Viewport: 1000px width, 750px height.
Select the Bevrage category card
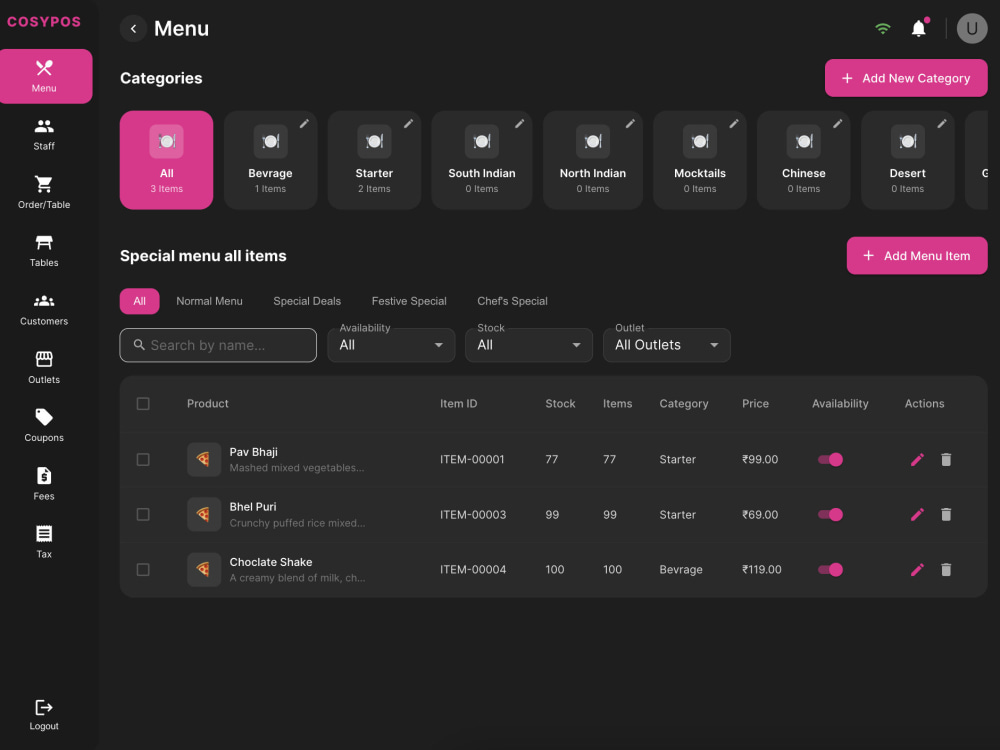pos(270,160)
